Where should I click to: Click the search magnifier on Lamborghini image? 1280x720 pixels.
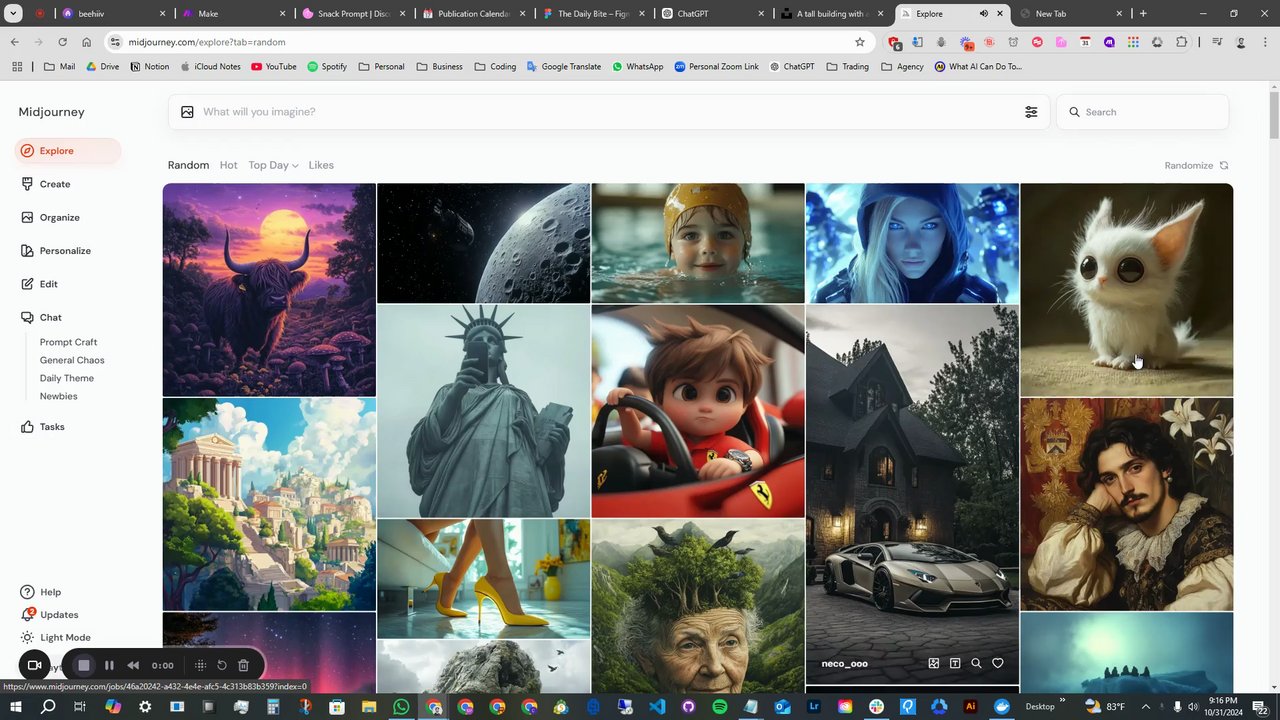click(x=976, y=663)
